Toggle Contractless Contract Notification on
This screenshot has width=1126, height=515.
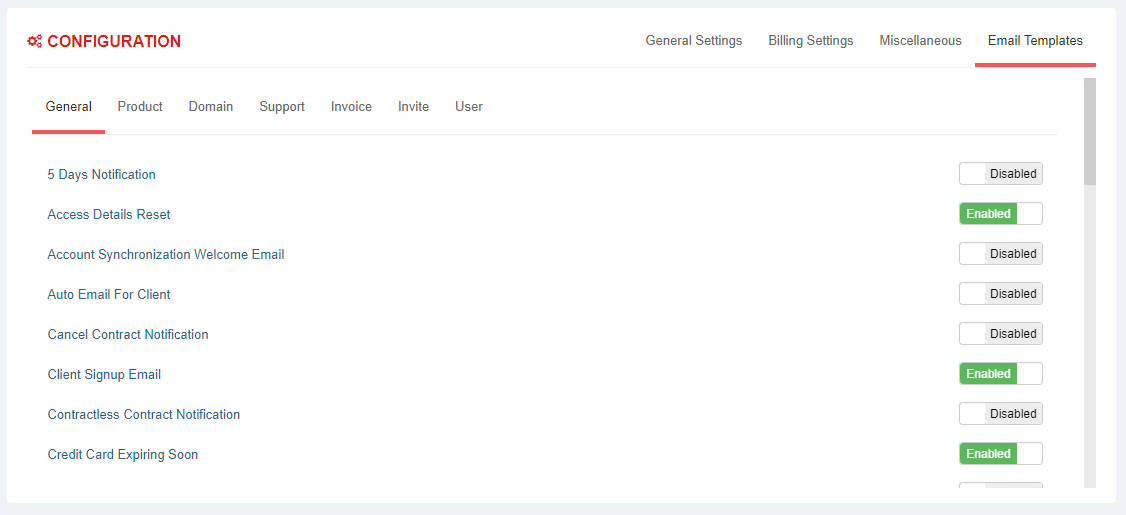[x=1001, y=414]
